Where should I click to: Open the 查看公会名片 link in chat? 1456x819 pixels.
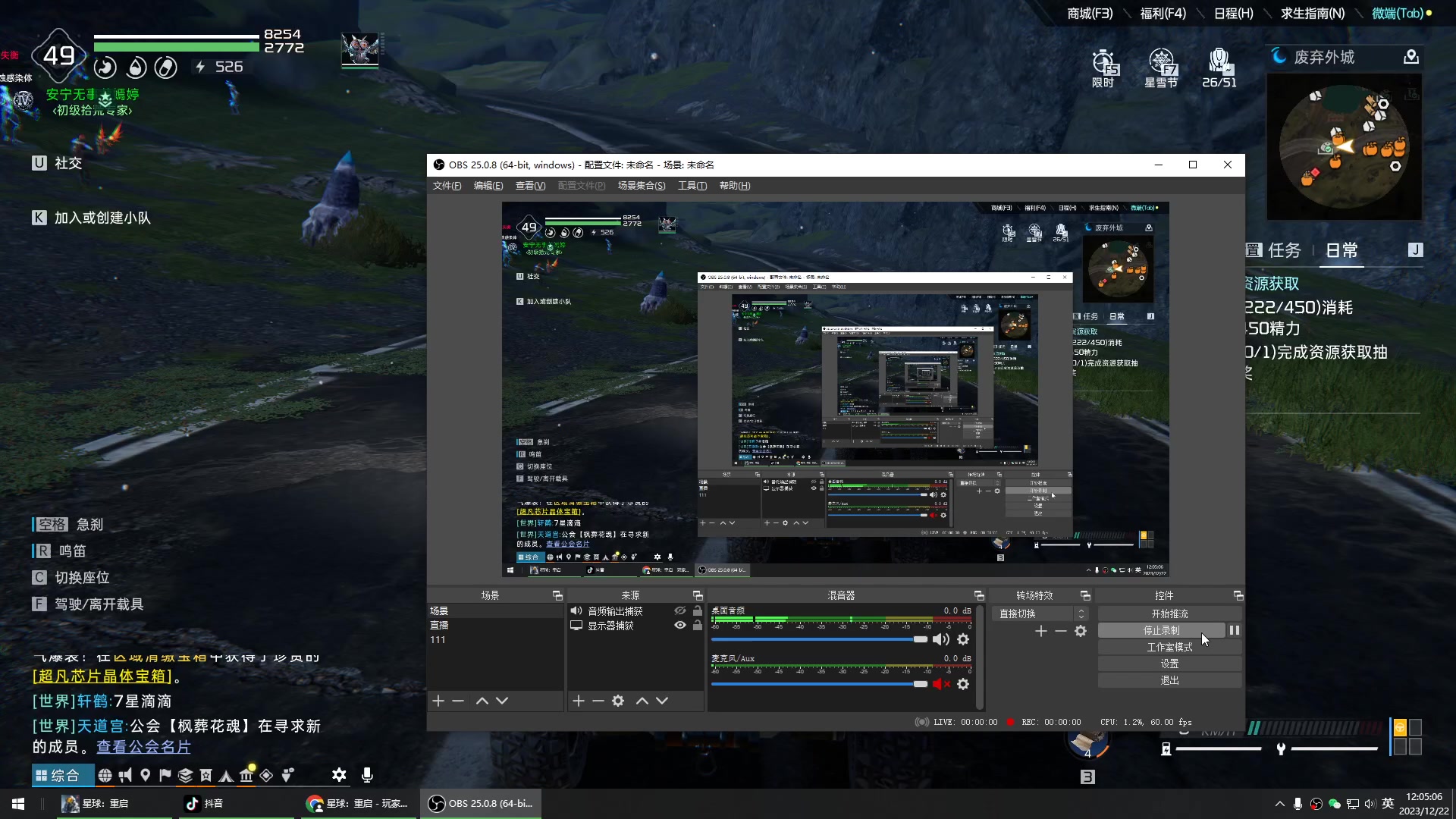click(143, 747)
